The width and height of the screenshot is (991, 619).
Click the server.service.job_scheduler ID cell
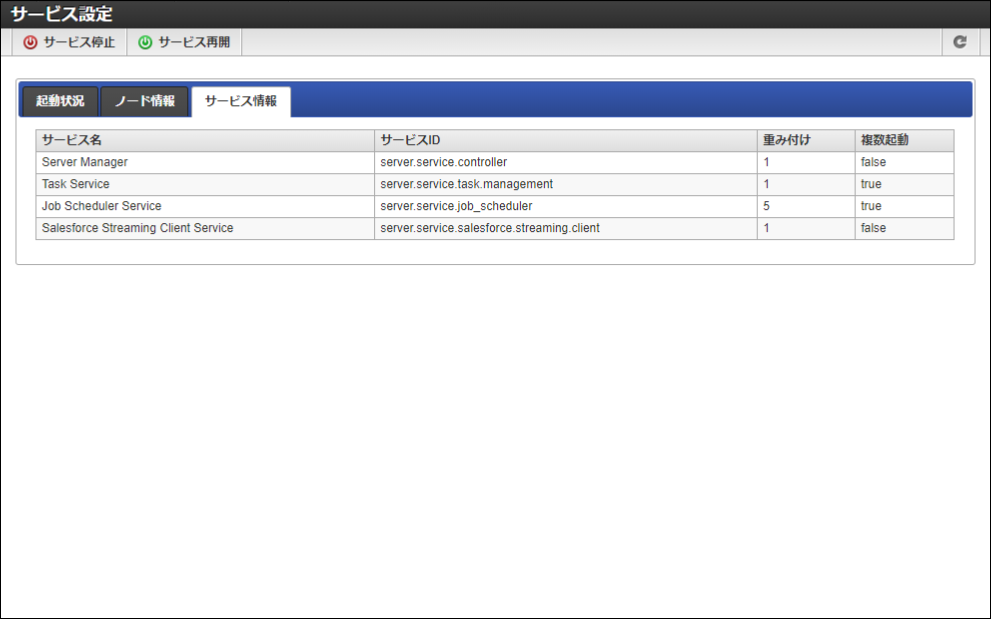point(566,206)
